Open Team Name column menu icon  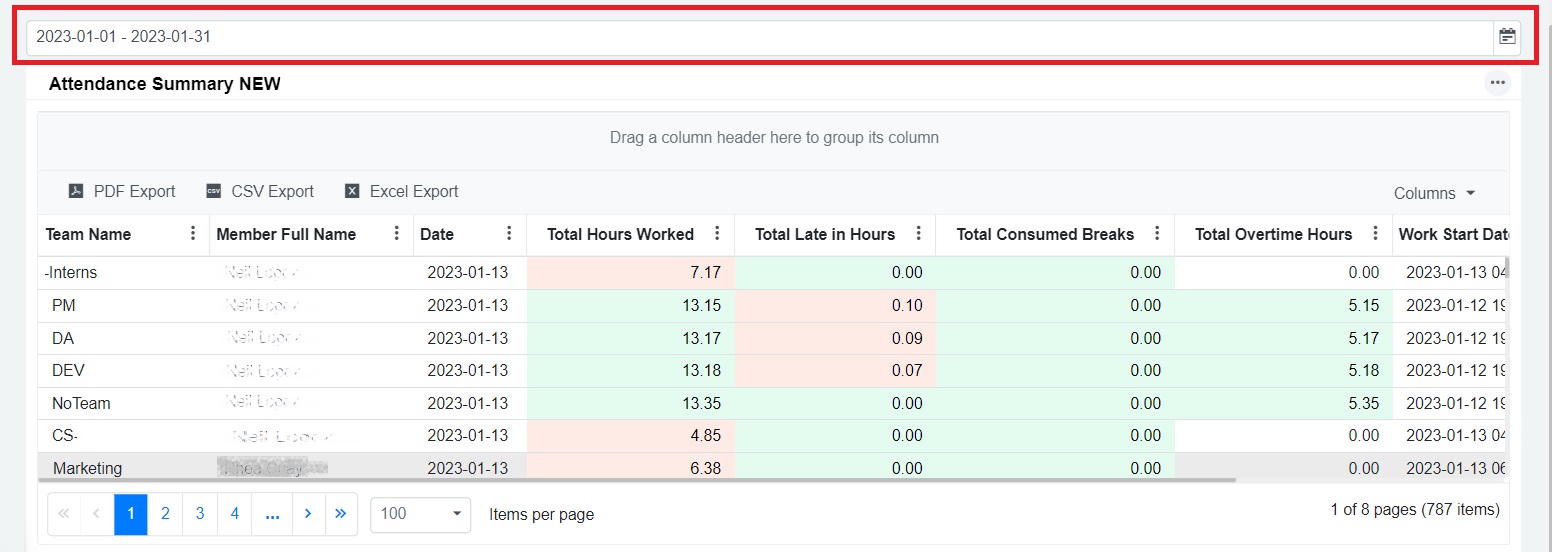pyautogui.click(x=193, y=234)
